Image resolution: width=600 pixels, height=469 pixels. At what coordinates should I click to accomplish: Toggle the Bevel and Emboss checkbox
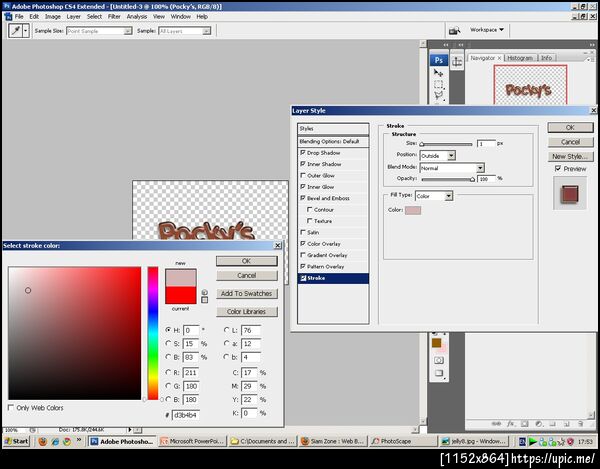click(303, 198)
